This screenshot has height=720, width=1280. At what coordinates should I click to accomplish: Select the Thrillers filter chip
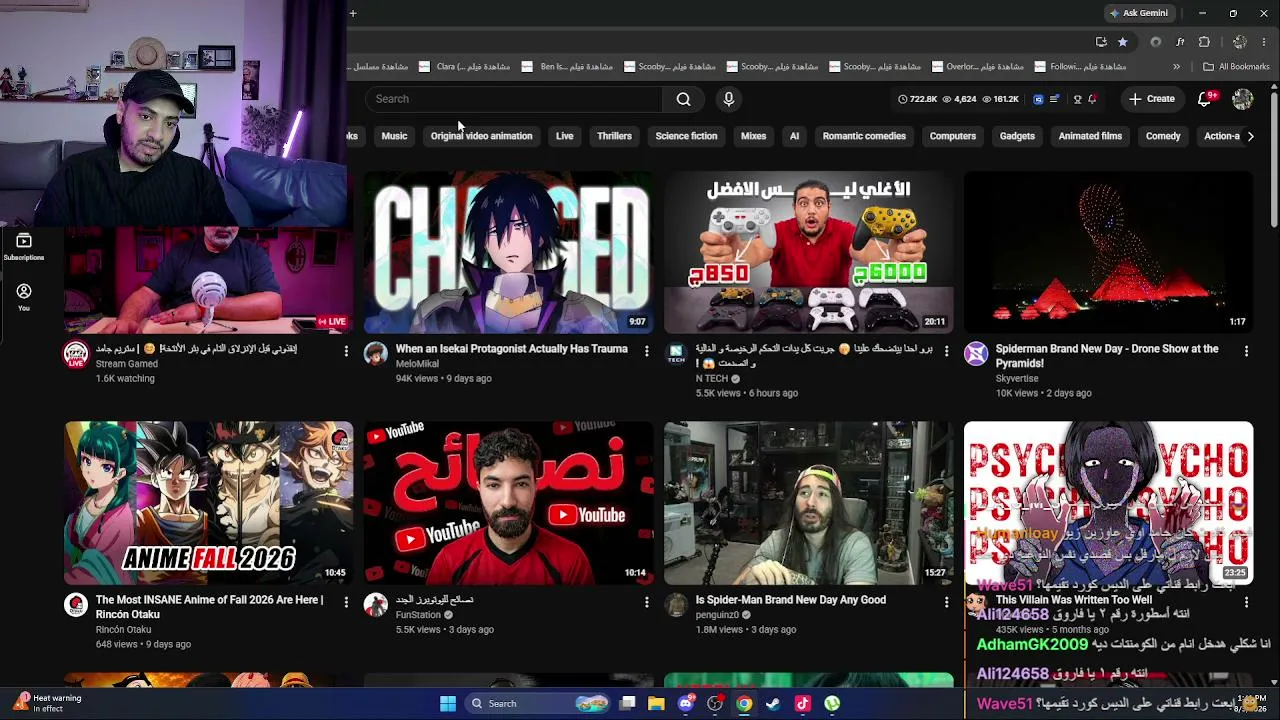614,136
